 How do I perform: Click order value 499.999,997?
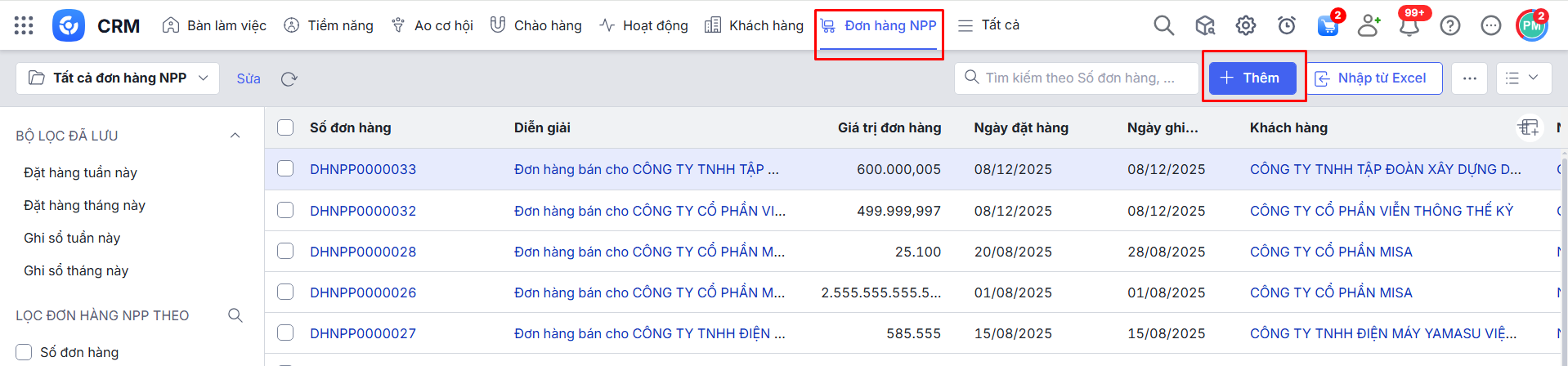(898, 211)
